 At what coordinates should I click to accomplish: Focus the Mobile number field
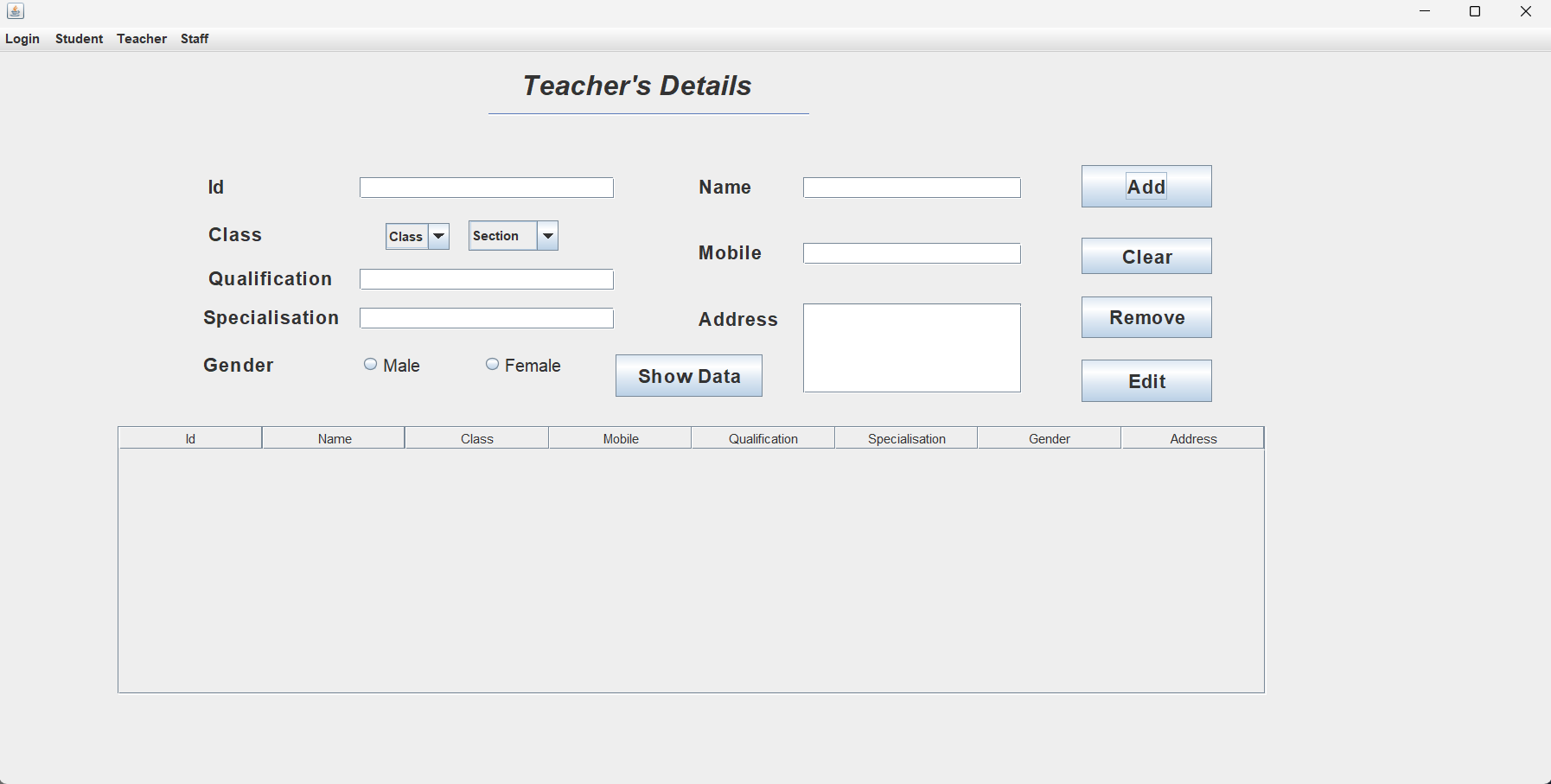coord(912,253)
